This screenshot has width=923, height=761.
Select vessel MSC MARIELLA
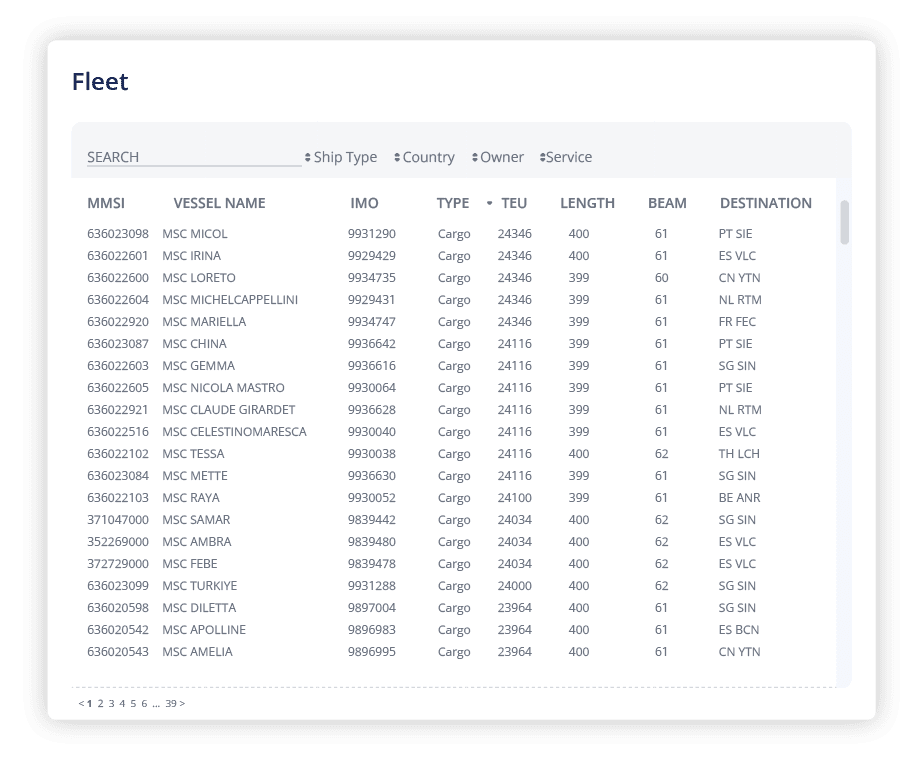204,322
